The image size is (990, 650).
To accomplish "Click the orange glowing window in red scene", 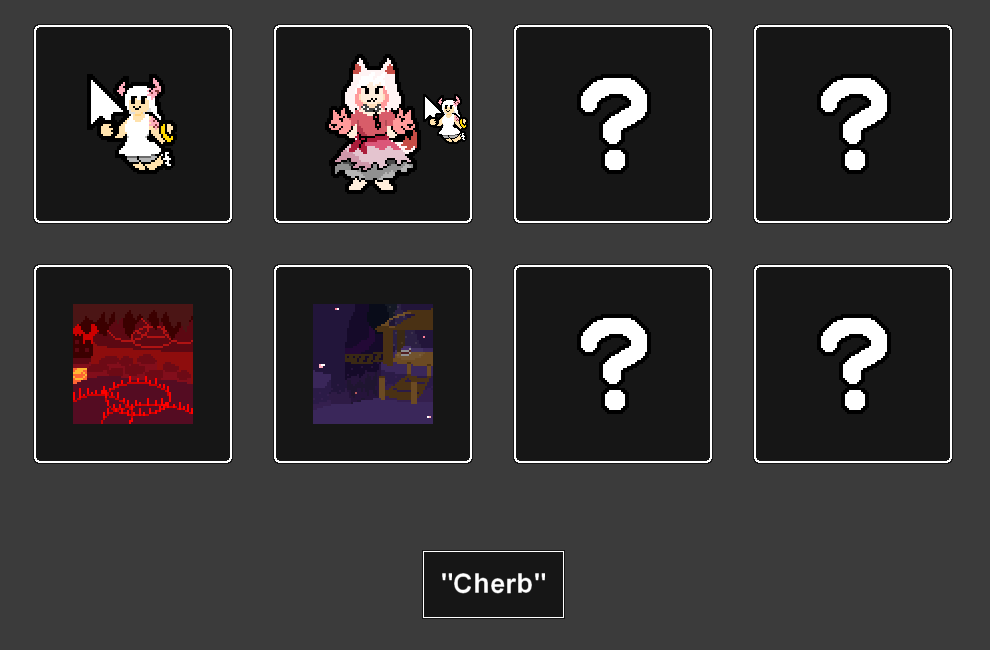I will click(x=80, y=375).
